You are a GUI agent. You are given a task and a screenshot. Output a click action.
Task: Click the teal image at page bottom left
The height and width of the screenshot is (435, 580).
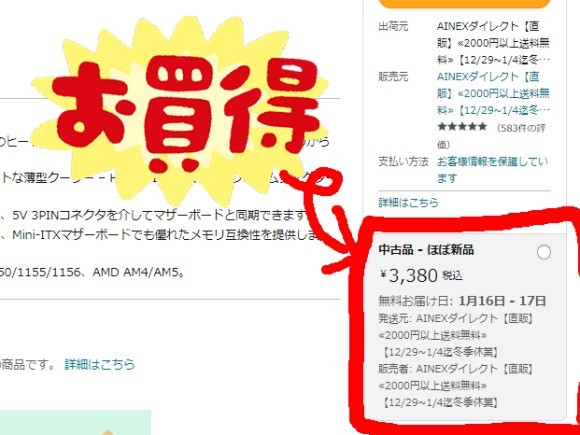pyautogui.click(x=75, y=422)
